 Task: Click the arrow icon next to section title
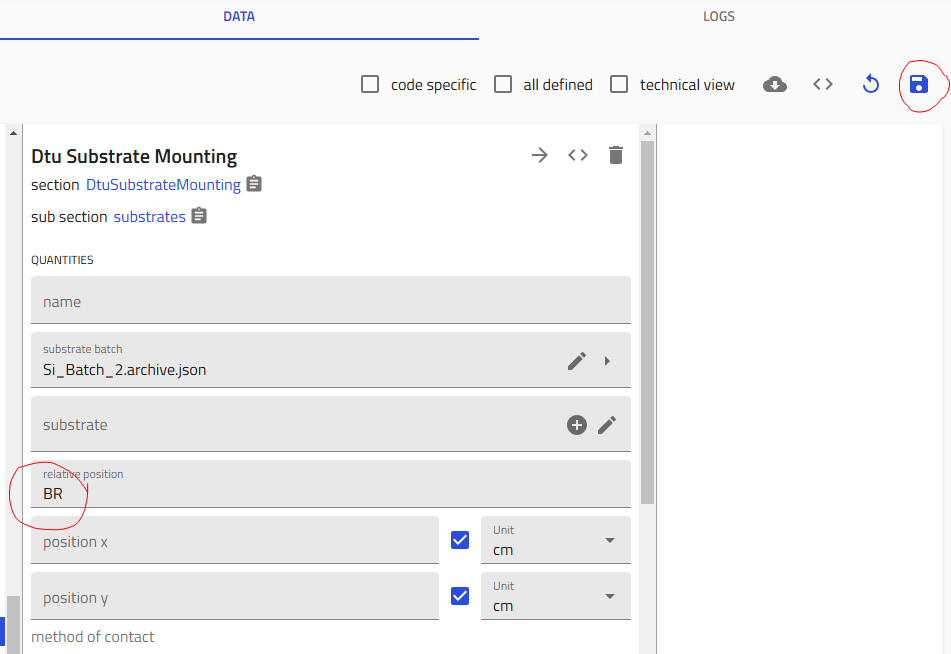point(540,155)
